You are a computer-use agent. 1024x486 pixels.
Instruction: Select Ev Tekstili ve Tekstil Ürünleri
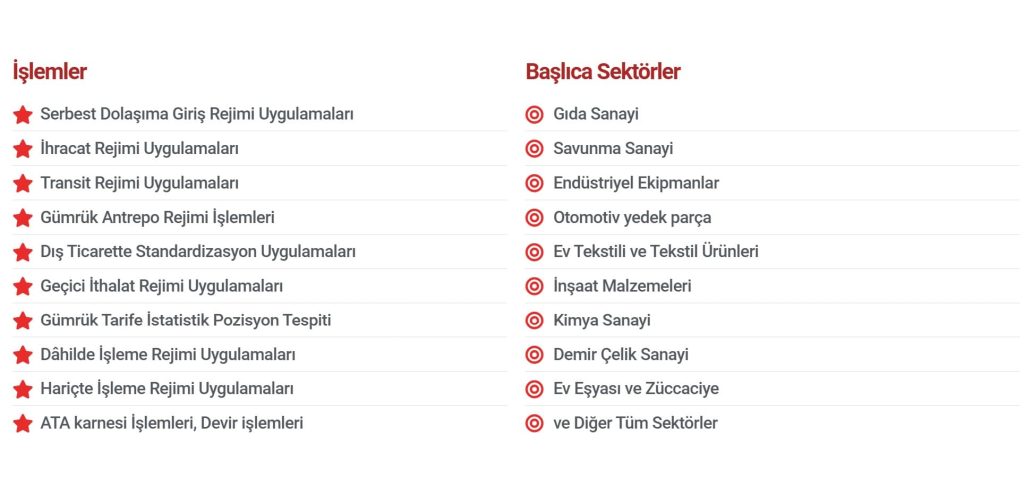655,251
